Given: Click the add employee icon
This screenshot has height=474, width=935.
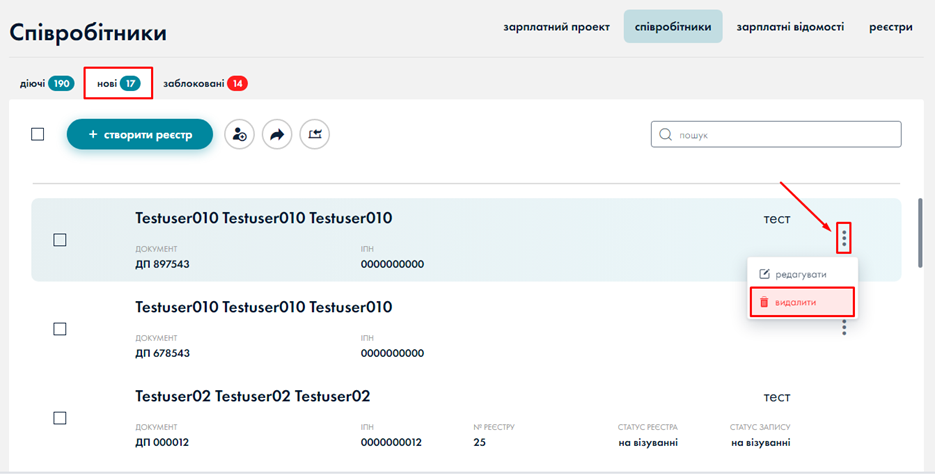Looking at the screenshot, I should (239, 134).
